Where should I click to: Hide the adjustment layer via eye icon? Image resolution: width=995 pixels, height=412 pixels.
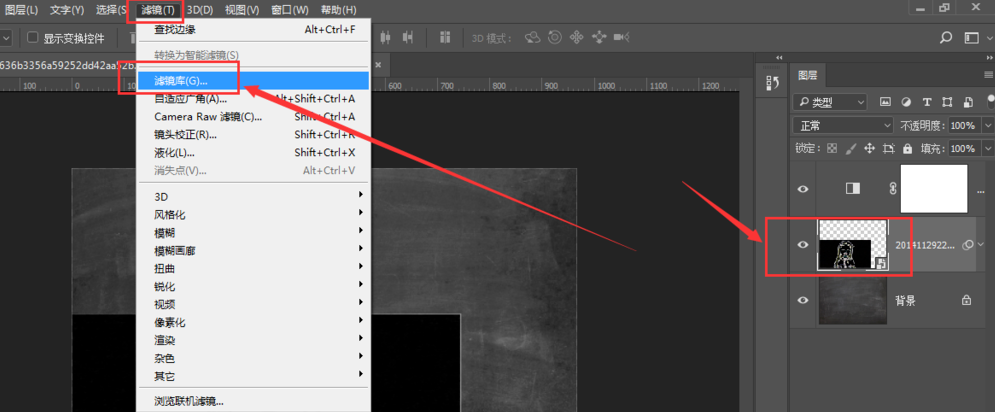pos(803,189)
